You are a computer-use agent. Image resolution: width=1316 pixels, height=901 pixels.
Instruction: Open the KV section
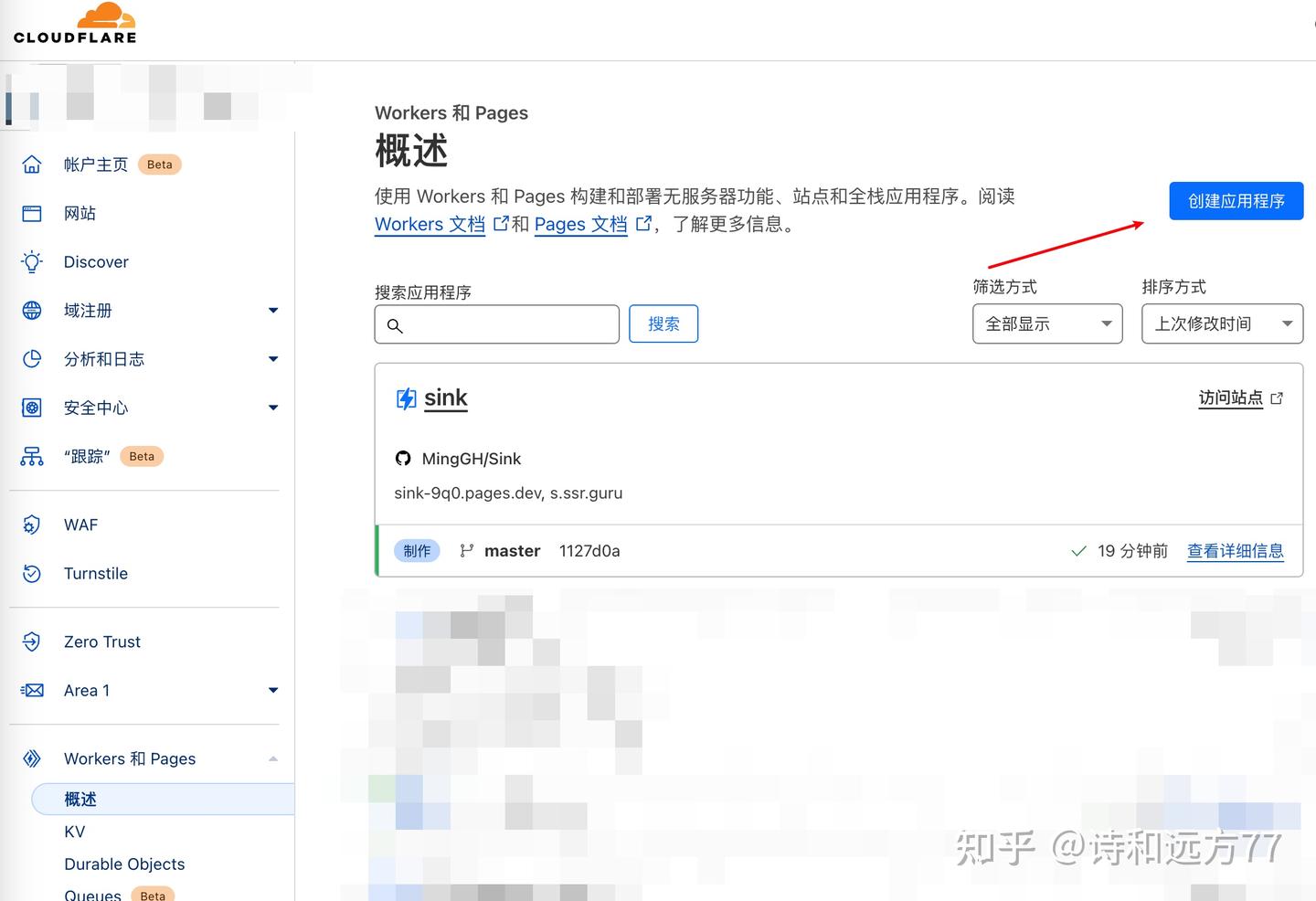point(74,832)
